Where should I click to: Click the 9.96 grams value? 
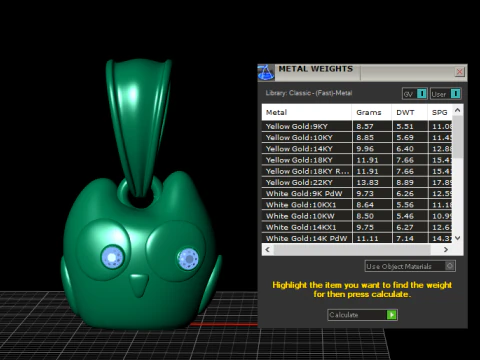[365, 149]
